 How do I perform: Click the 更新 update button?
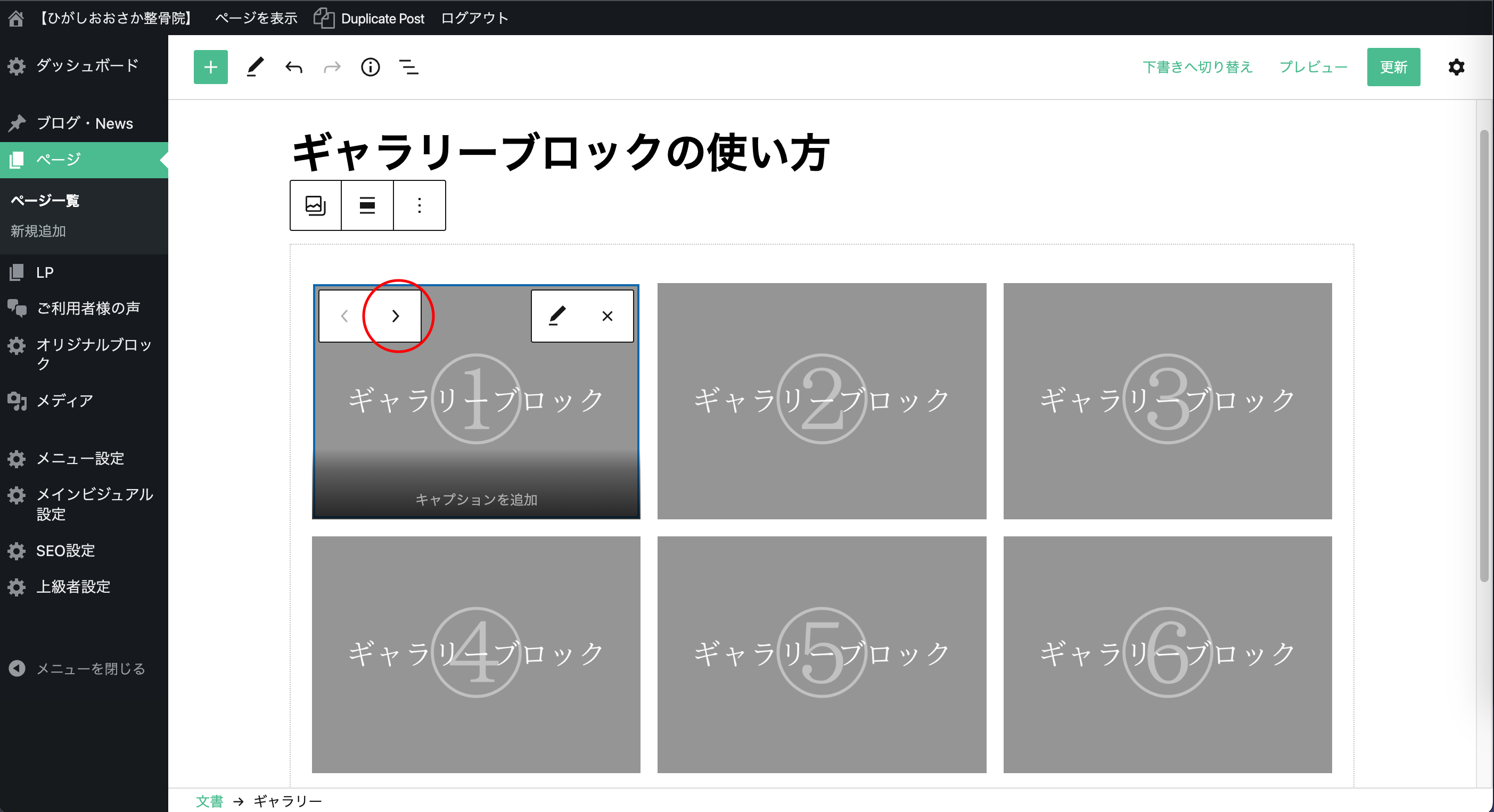pos(1393,67)
